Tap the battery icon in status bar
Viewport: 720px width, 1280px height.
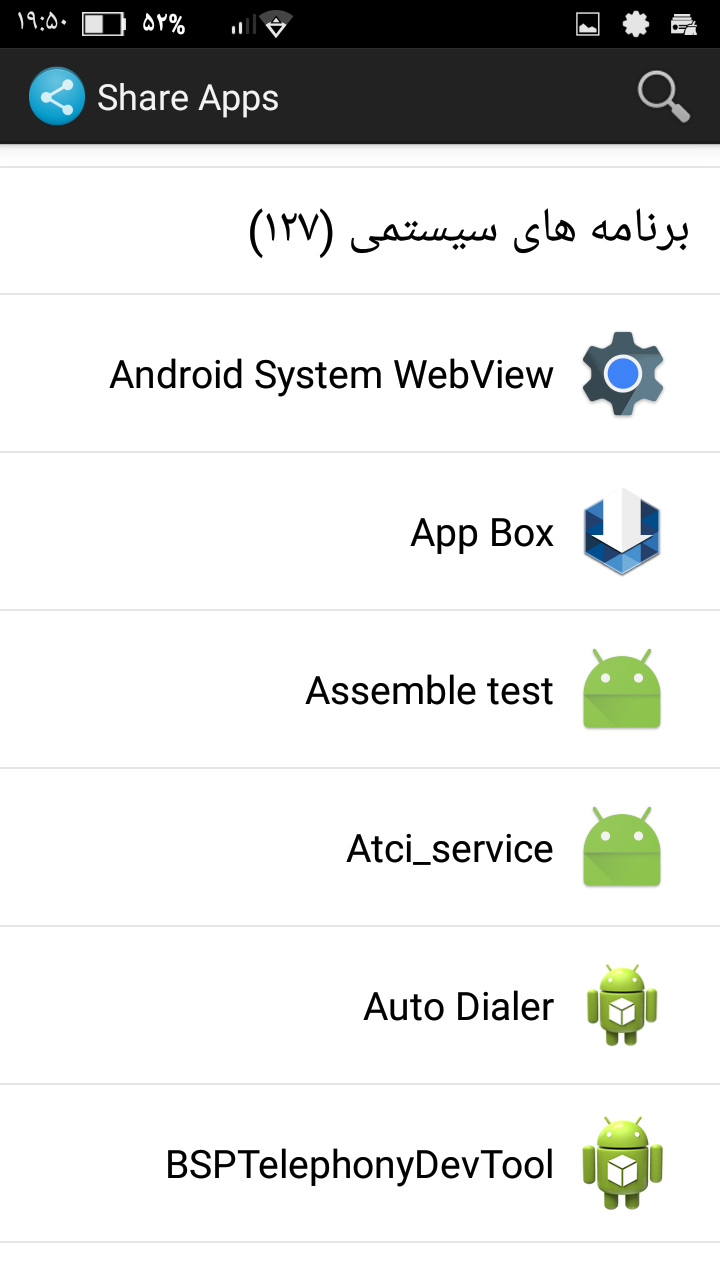[104, 24]
